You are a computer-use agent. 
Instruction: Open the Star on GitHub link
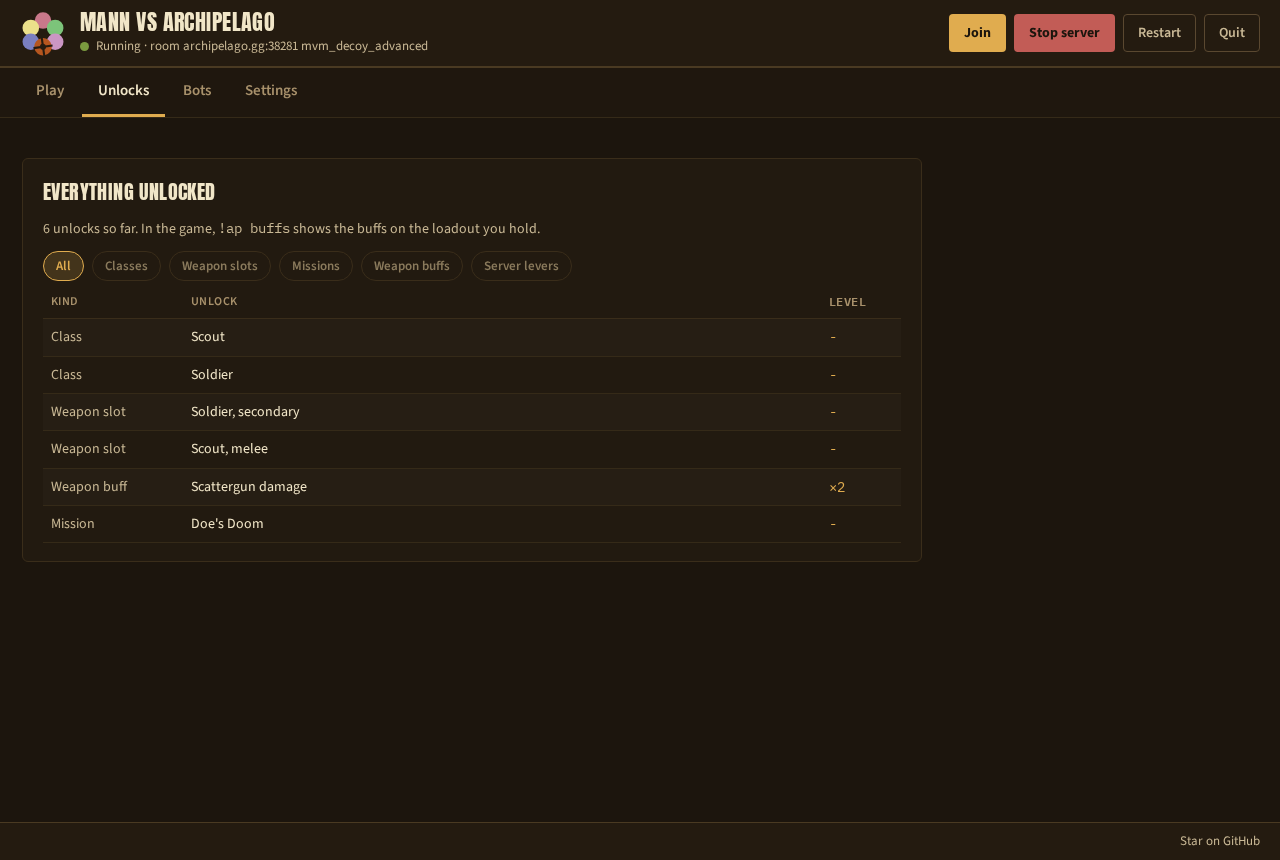pyautogui.click(x=1220, y=841)
